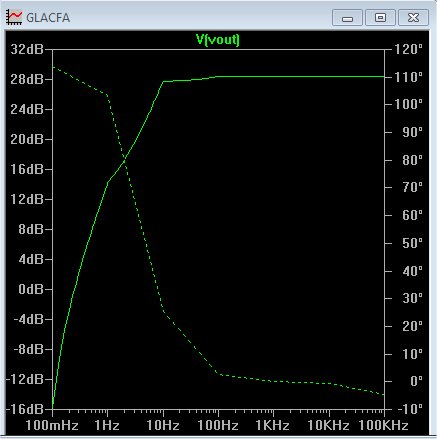Image resolution: width=437 pixels, height=439 pixels.
Task: Click the 70° phase axis label
Action: coord(413,188)
